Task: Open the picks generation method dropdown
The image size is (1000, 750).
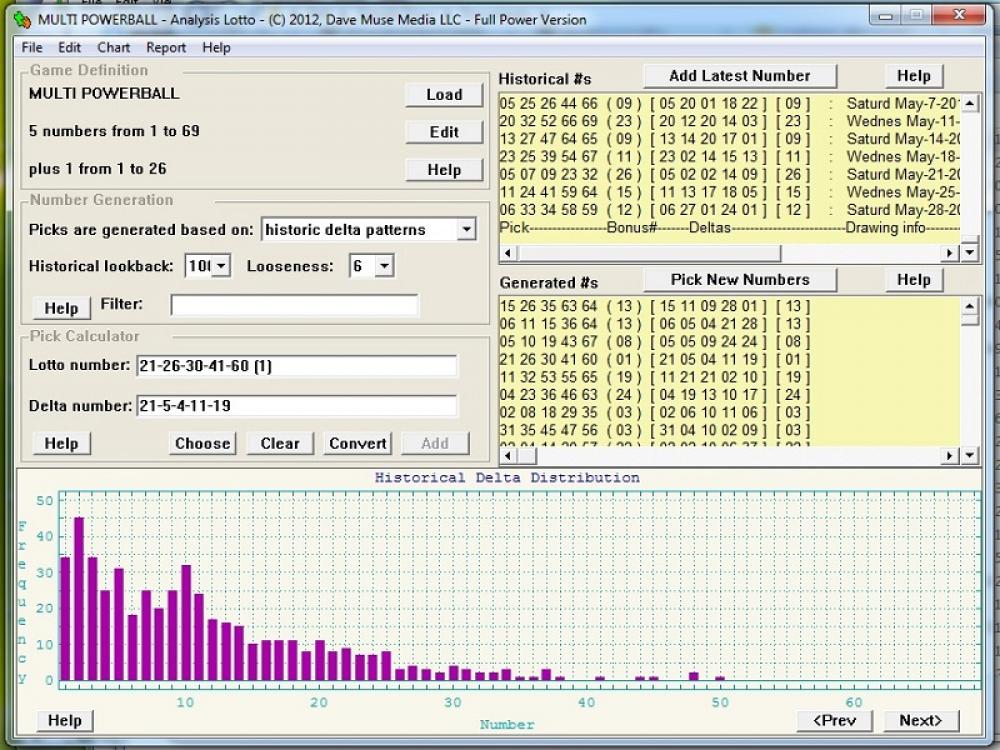Action: [x=465, y=229]
